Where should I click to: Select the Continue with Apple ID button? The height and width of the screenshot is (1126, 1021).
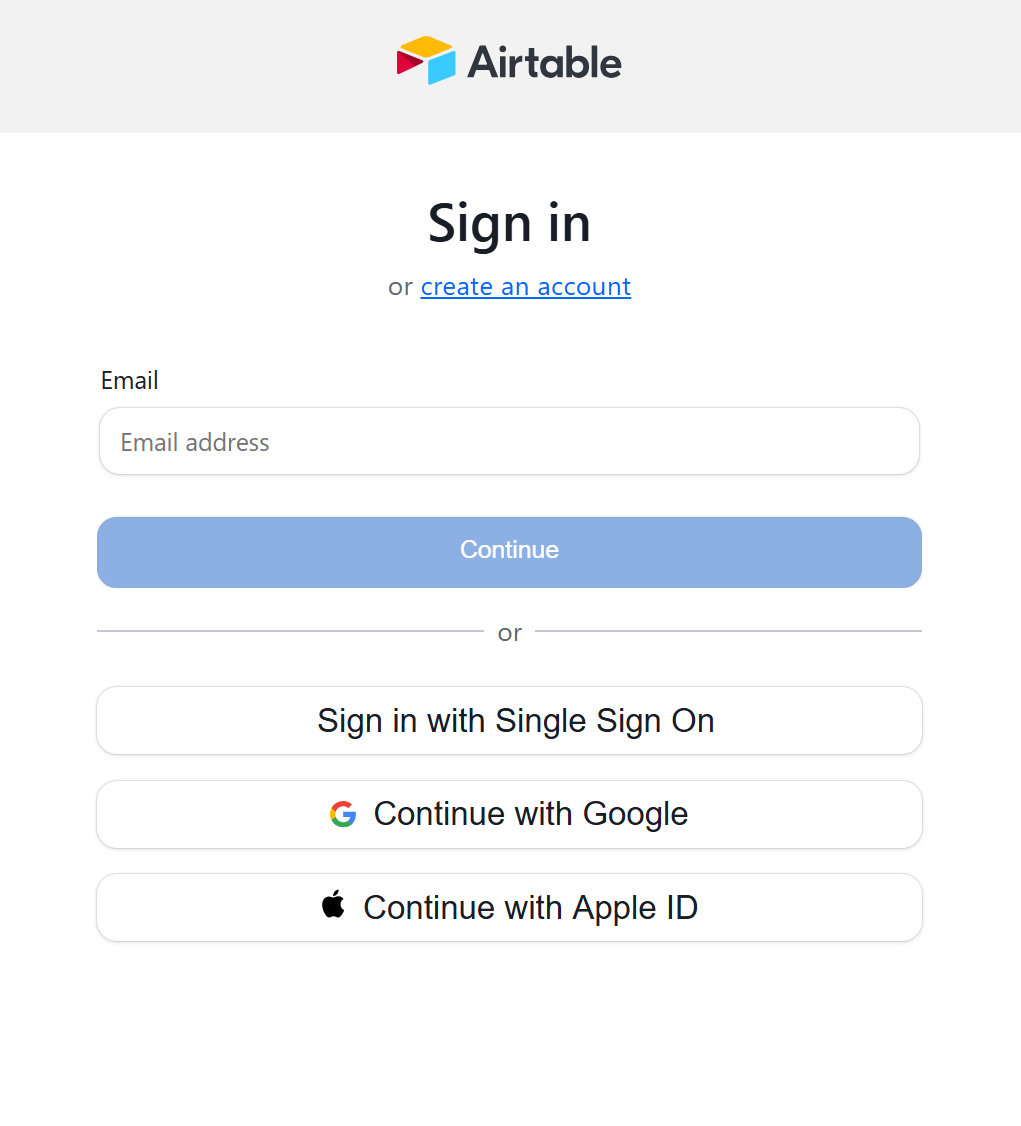pyautogui.click(x=509, y=907)
